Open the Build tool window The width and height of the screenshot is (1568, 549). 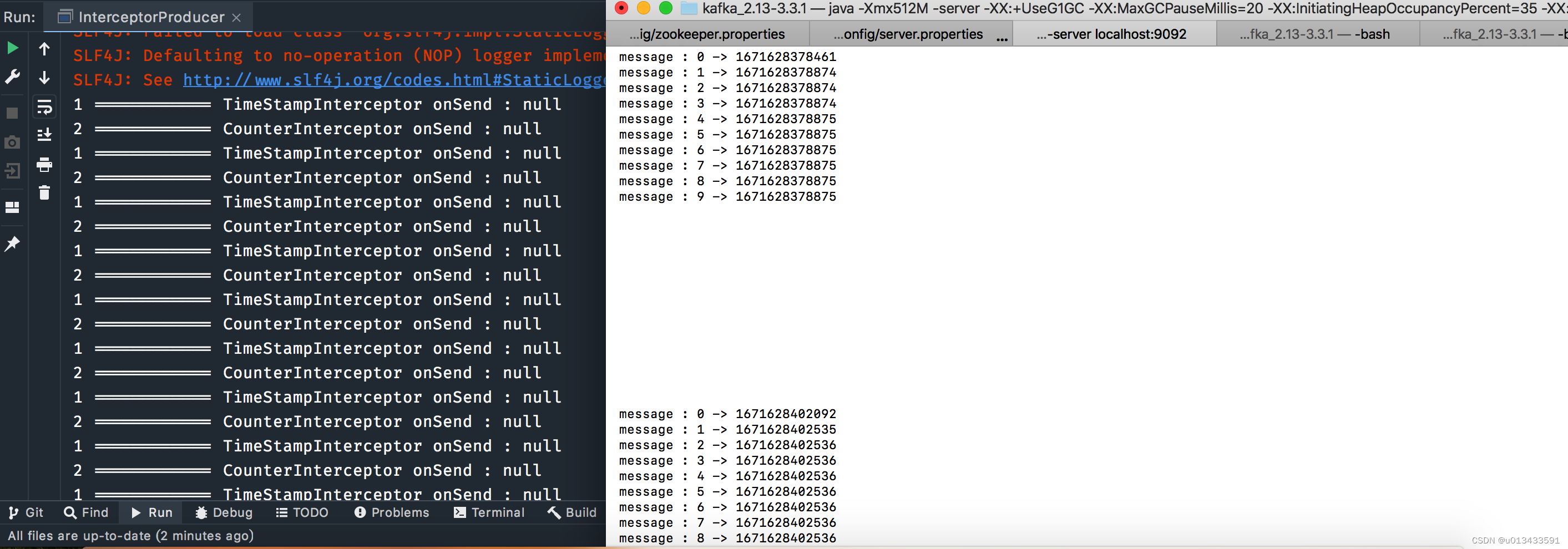pos(571,512)
